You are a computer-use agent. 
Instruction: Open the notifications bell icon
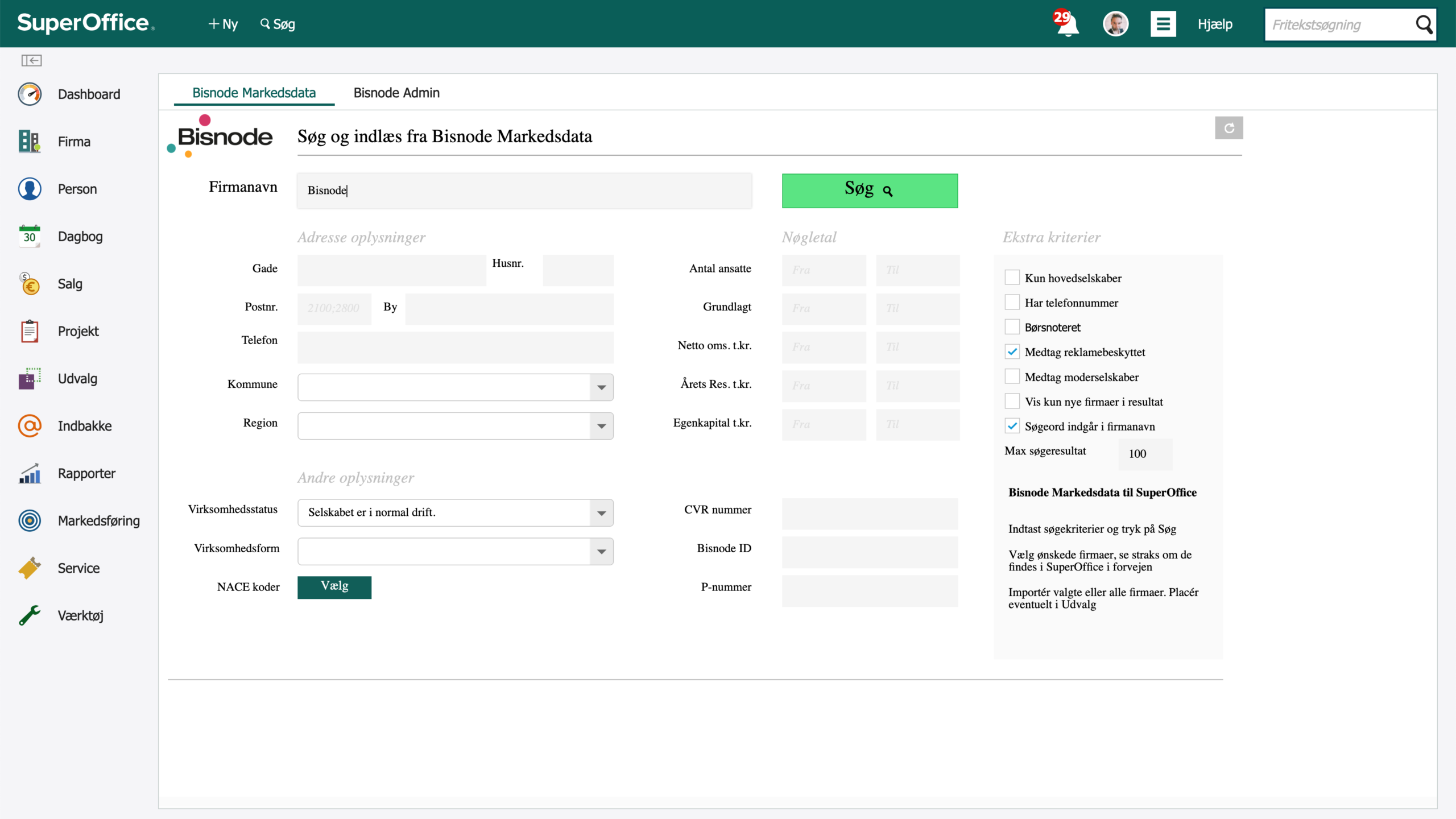click(1067, 24)
